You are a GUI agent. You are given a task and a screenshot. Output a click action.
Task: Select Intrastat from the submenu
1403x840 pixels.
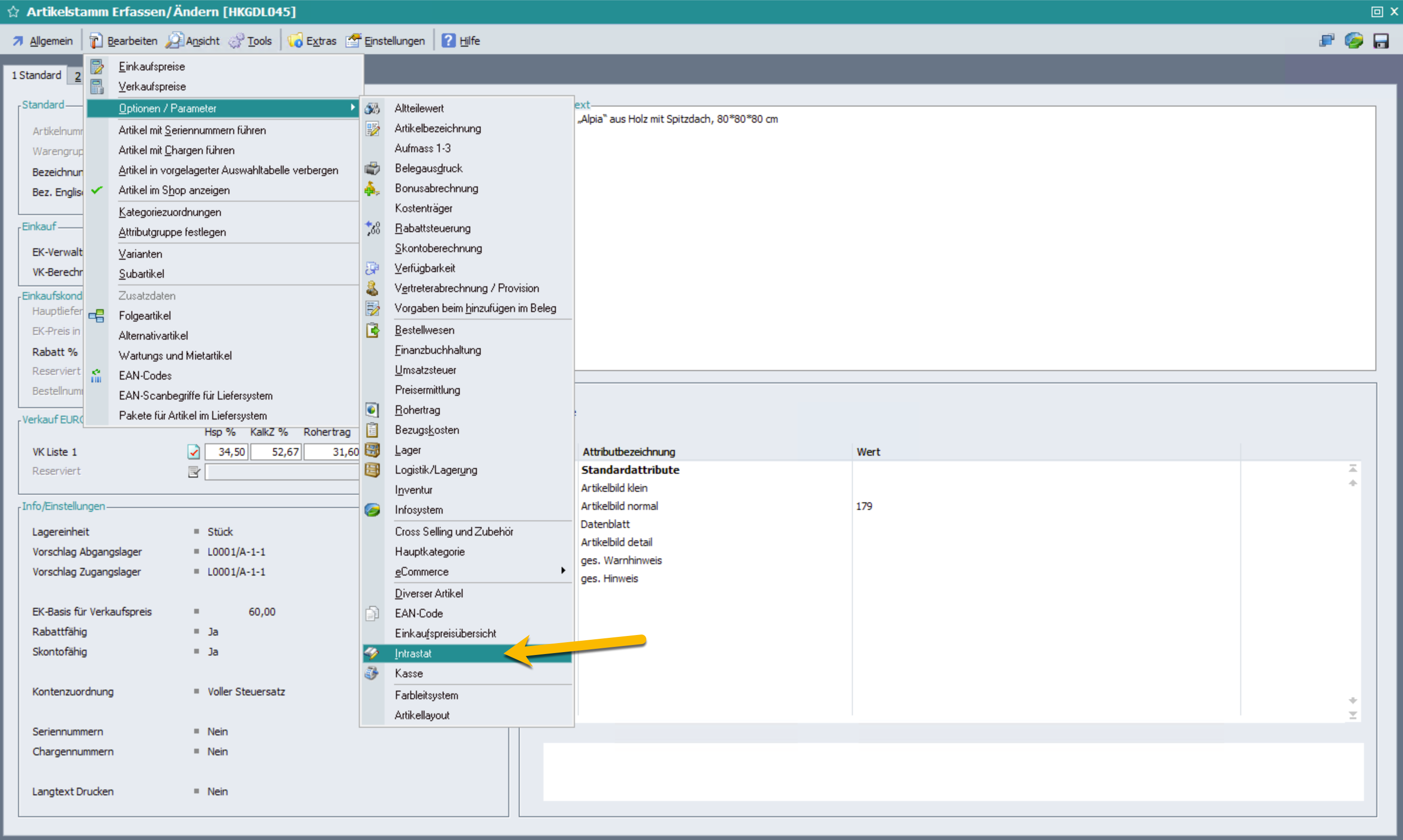coord(413,653)
